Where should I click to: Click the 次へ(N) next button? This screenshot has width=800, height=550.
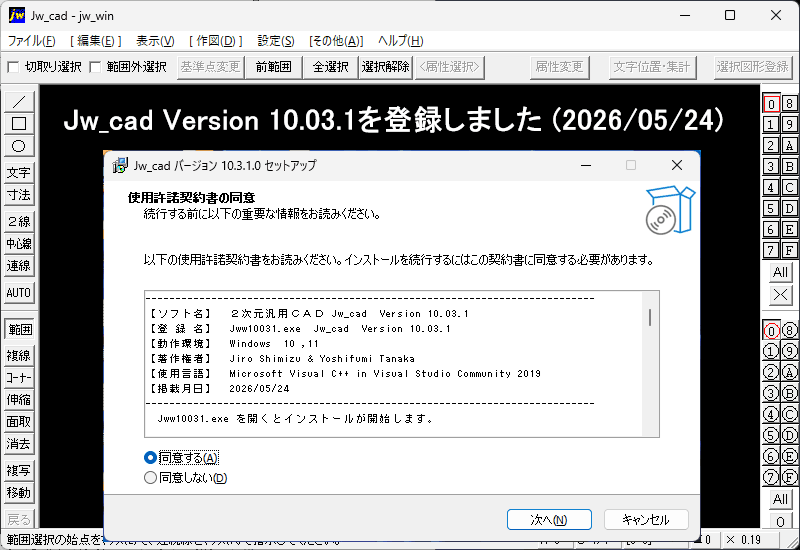[x=549, y=519]
